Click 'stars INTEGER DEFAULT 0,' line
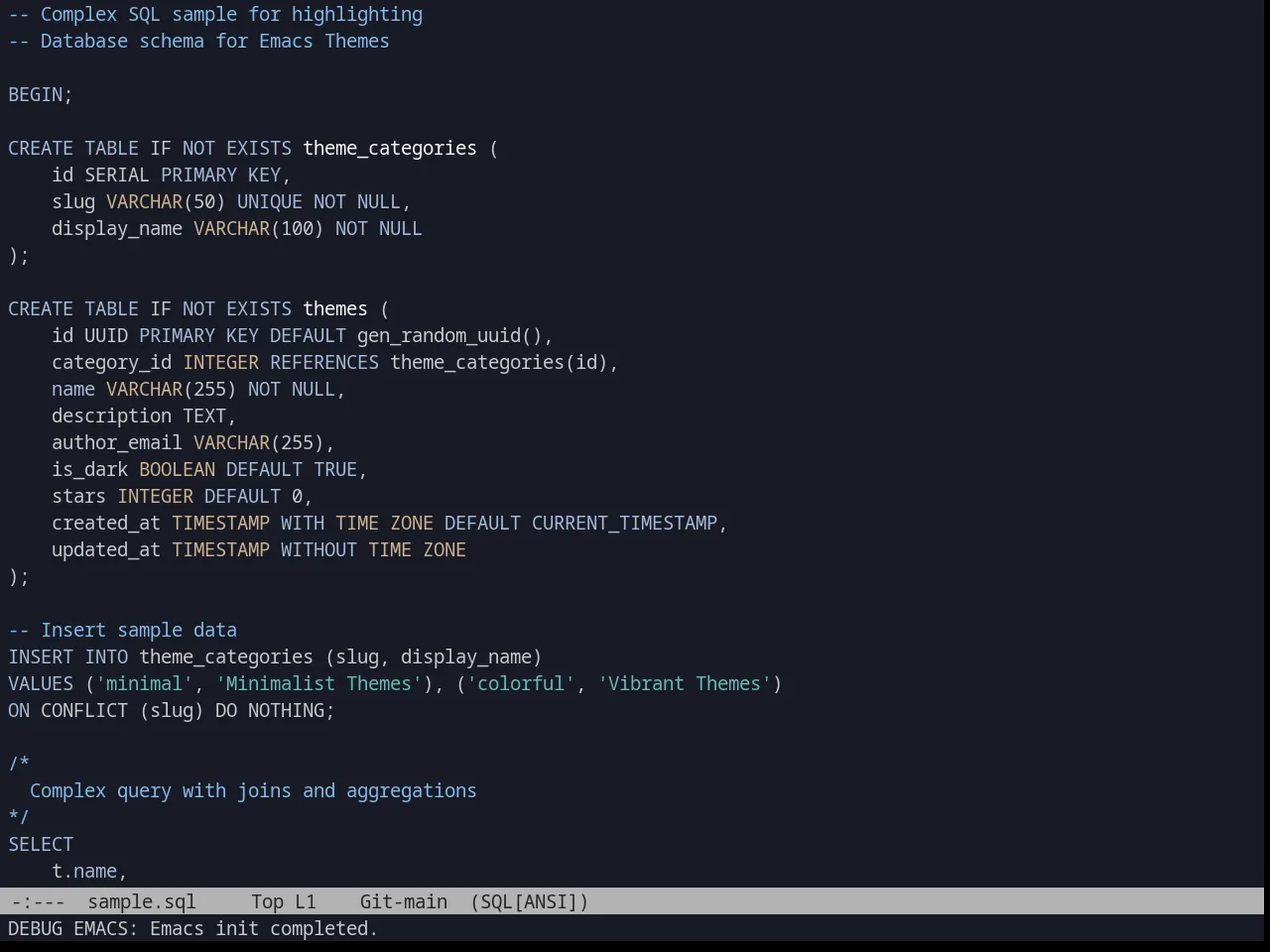This screenshot has height=952, width=1270. tap(183, 496)
